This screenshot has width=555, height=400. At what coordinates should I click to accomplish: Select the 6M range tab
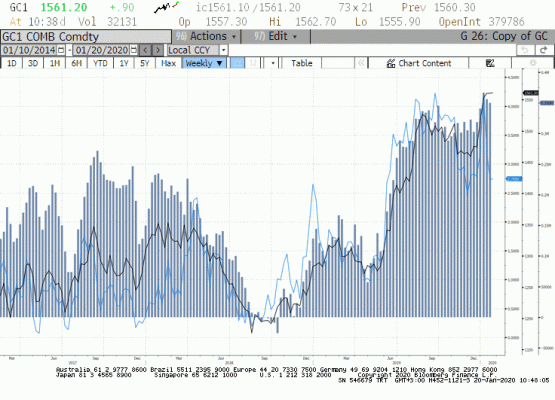(x=76, y=63)
